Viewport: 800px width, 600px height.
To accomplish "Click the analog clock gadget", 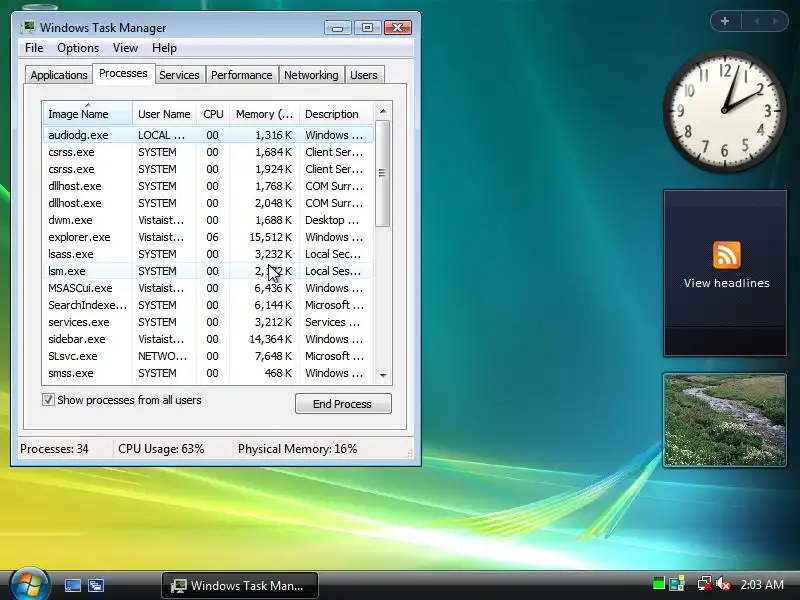I will tap(724, 110).
